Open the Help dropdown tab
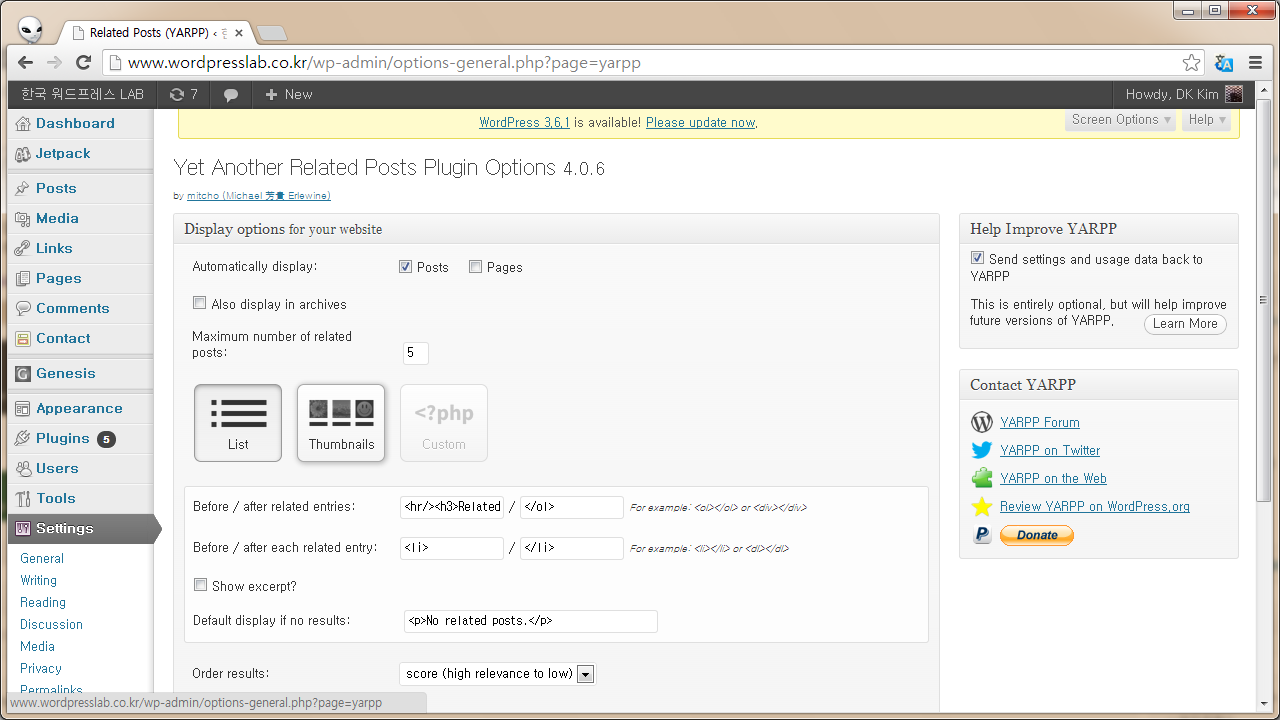Viewport: 1280px width, 720px height. tap(1207, 120)
